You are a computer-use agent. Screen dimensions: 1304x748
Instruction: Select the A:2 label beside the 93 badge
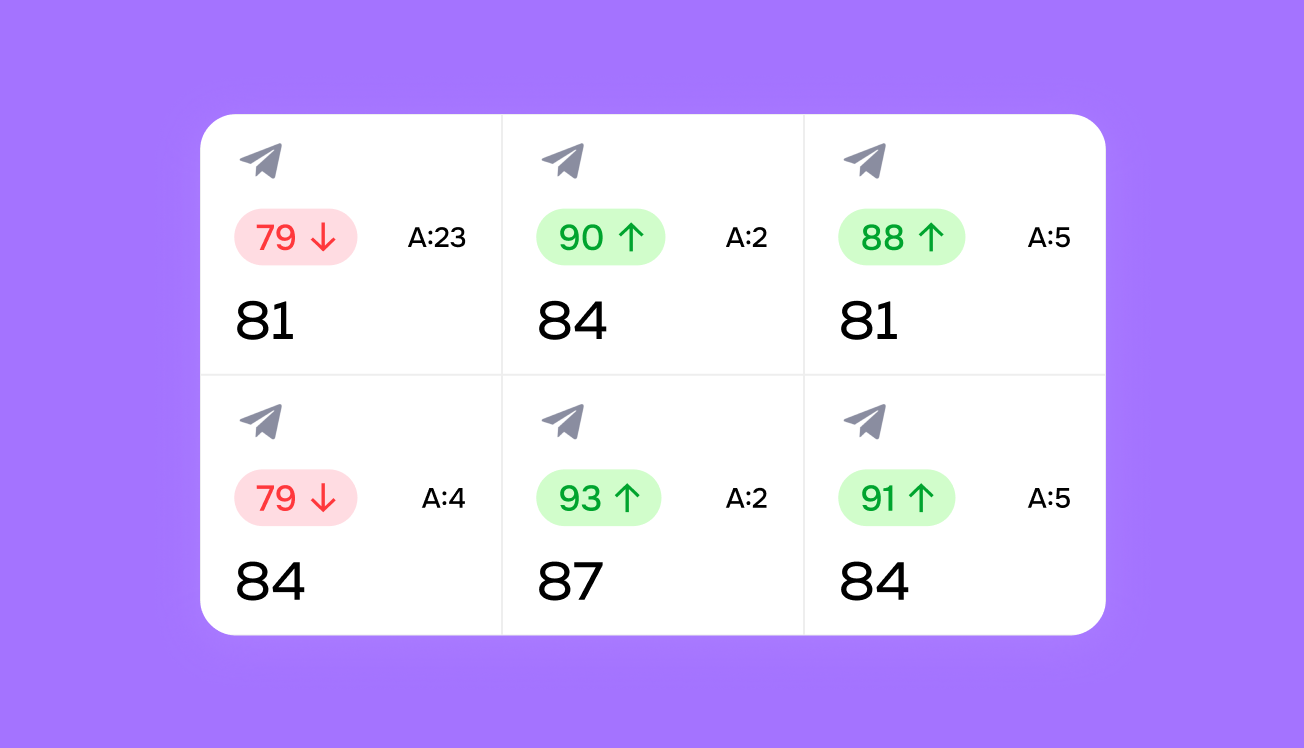[x=747, y=498]
